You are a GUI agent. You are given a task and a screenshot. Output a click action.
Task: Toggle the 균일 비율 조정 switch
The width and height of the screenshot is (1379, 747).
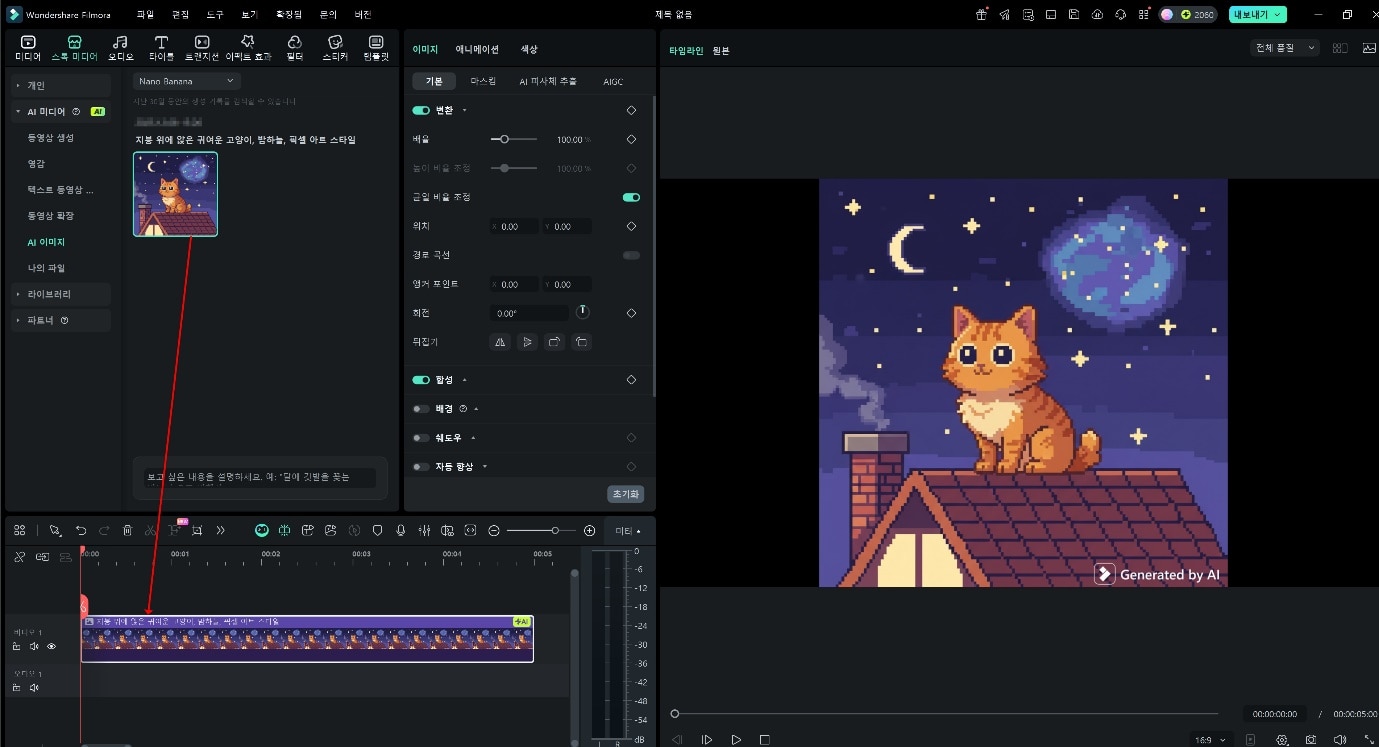[x=631, y=197]
